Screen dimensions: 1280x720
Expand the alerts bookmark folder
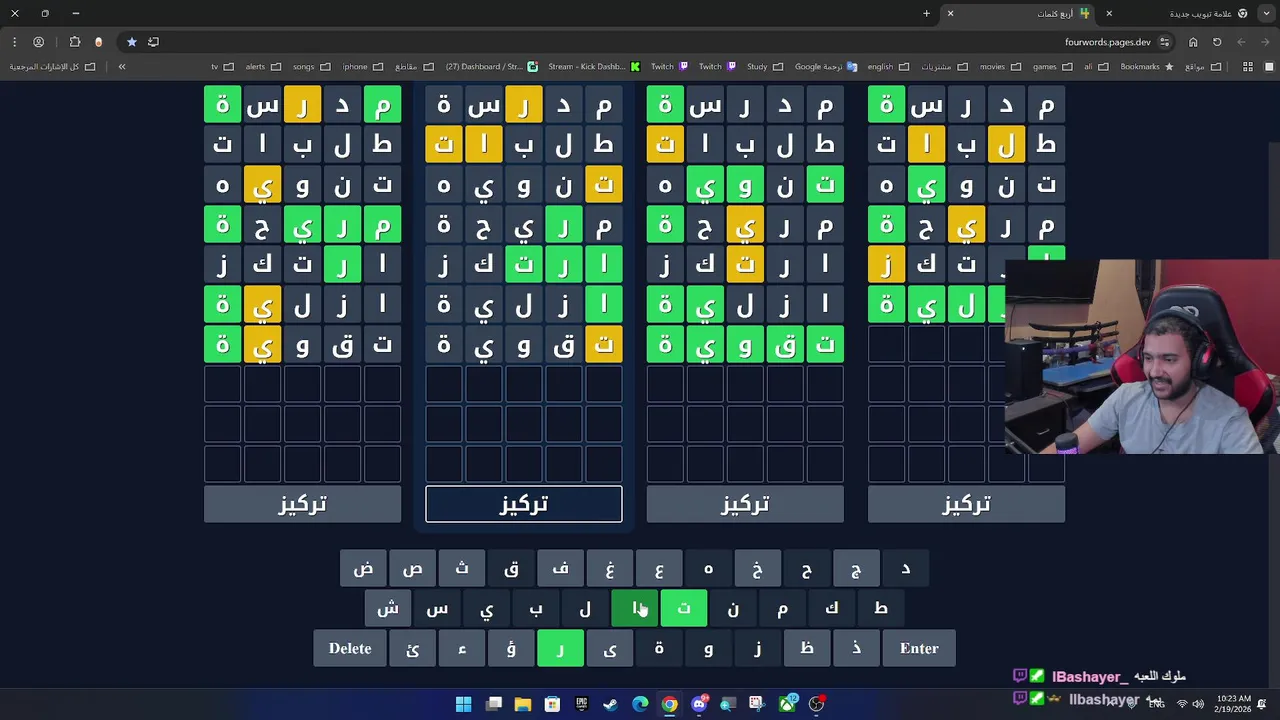pyautogui.click(x=262, y=67)
